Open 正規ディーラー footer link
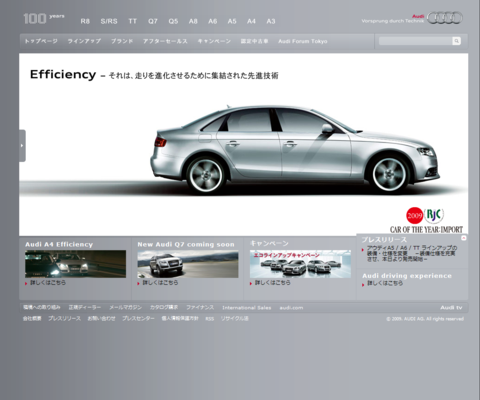Image resolution: width=480 pixels, height=400 pixels. (x=85, y=307)
